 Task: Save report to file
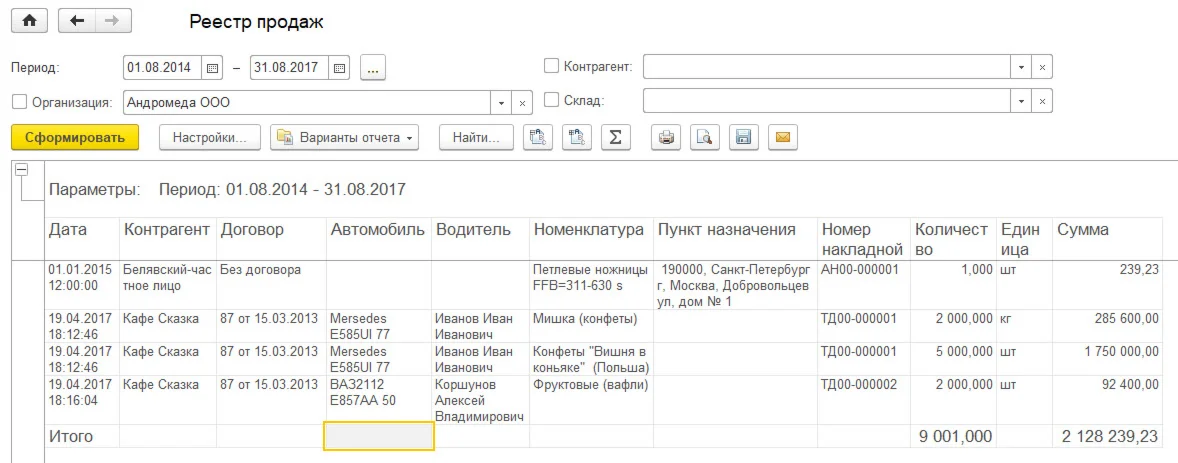pyautogui.click(x=744, y=138)
